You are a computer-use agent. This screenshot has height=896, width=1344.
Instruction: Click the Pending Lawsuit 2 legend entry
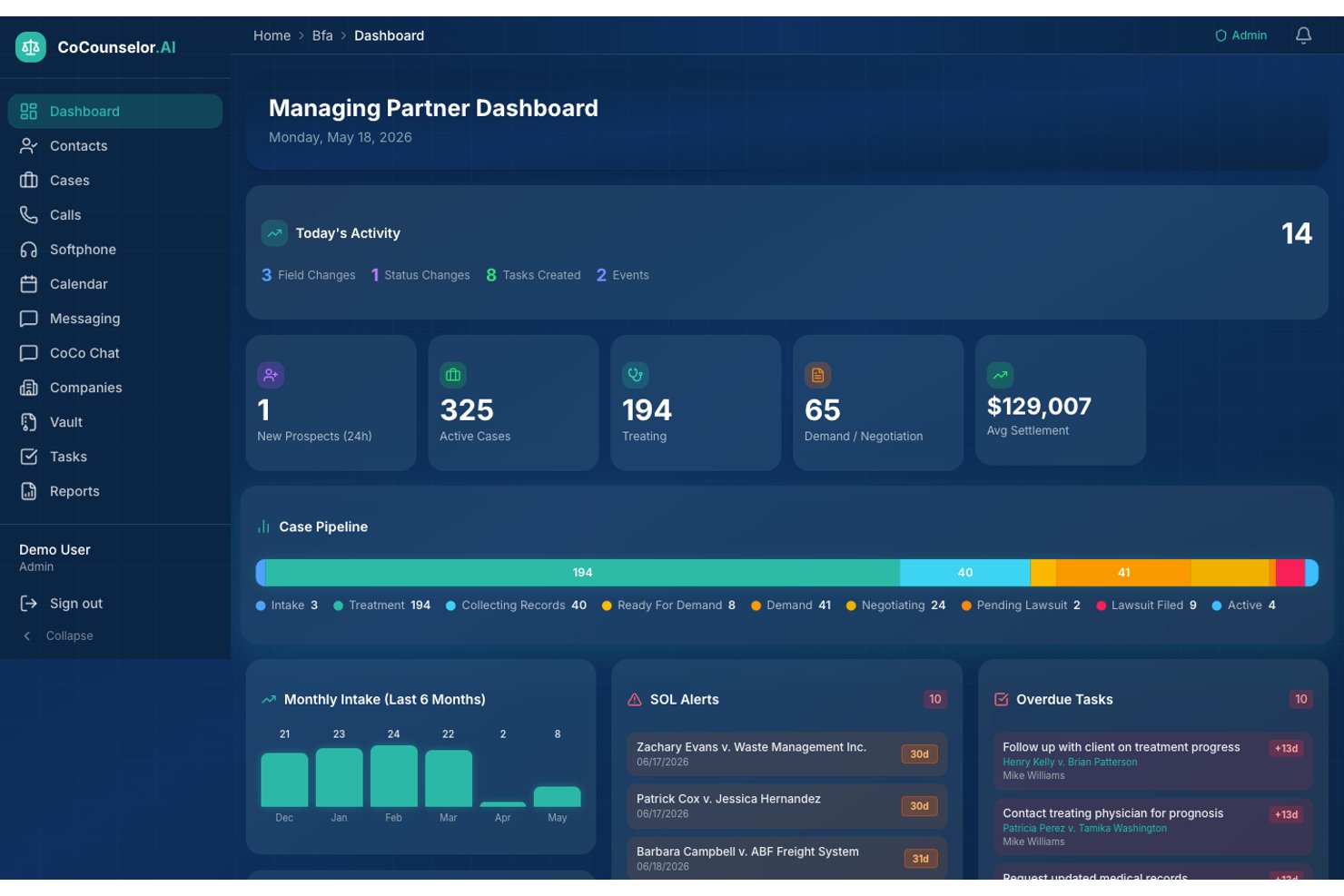coord(1021,606)
